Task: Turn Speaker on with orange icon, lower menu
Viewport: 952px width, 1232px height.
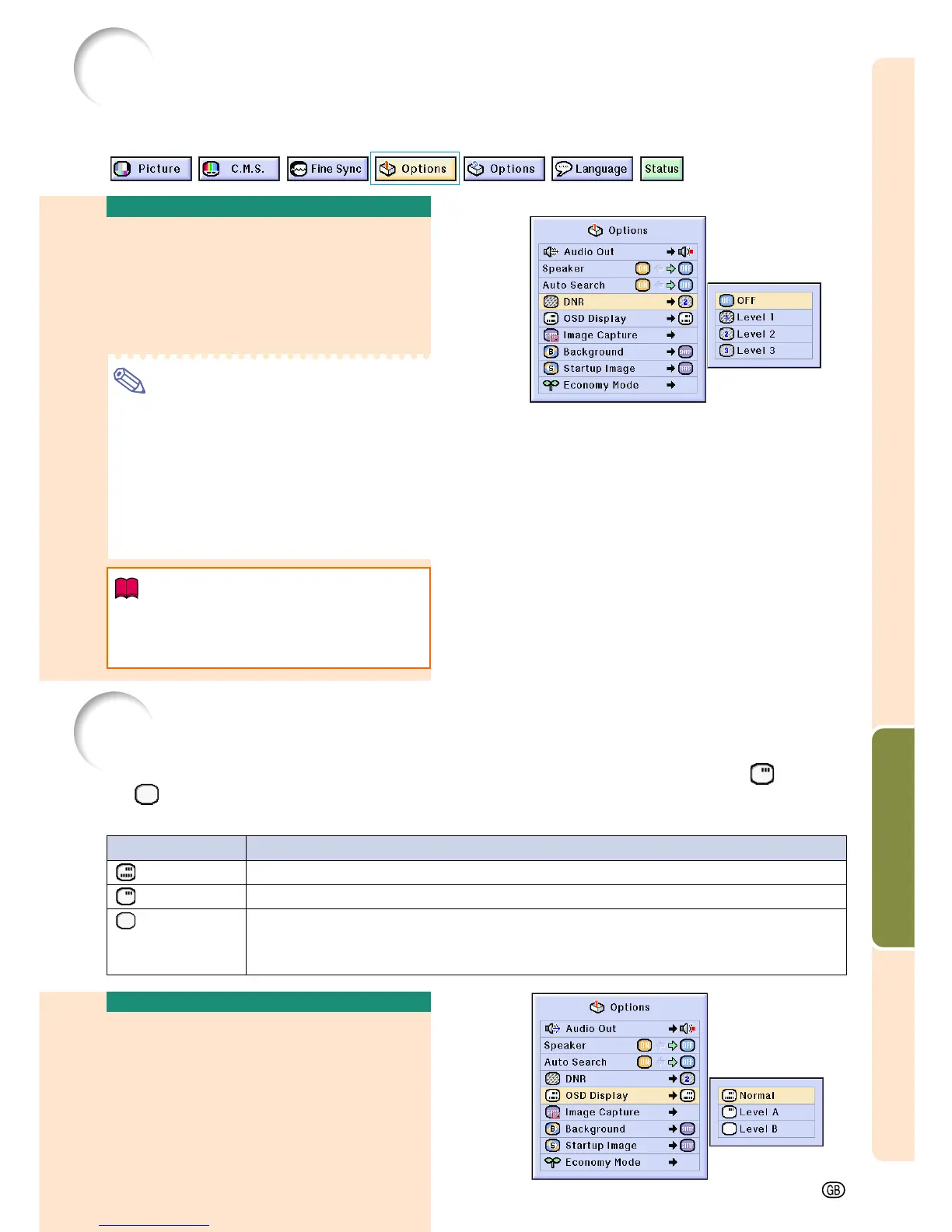Action: pos(644,1045)
